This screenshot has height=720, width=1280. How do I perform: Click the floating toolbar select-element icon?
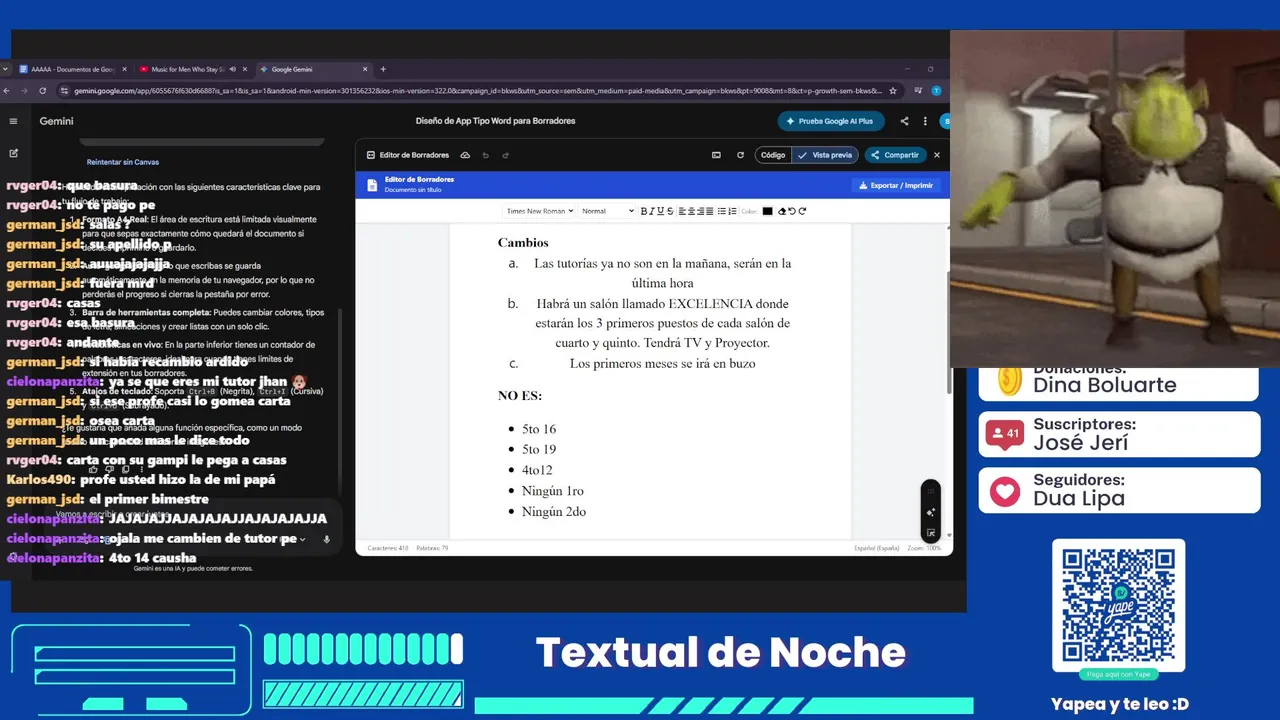[931, 533]
